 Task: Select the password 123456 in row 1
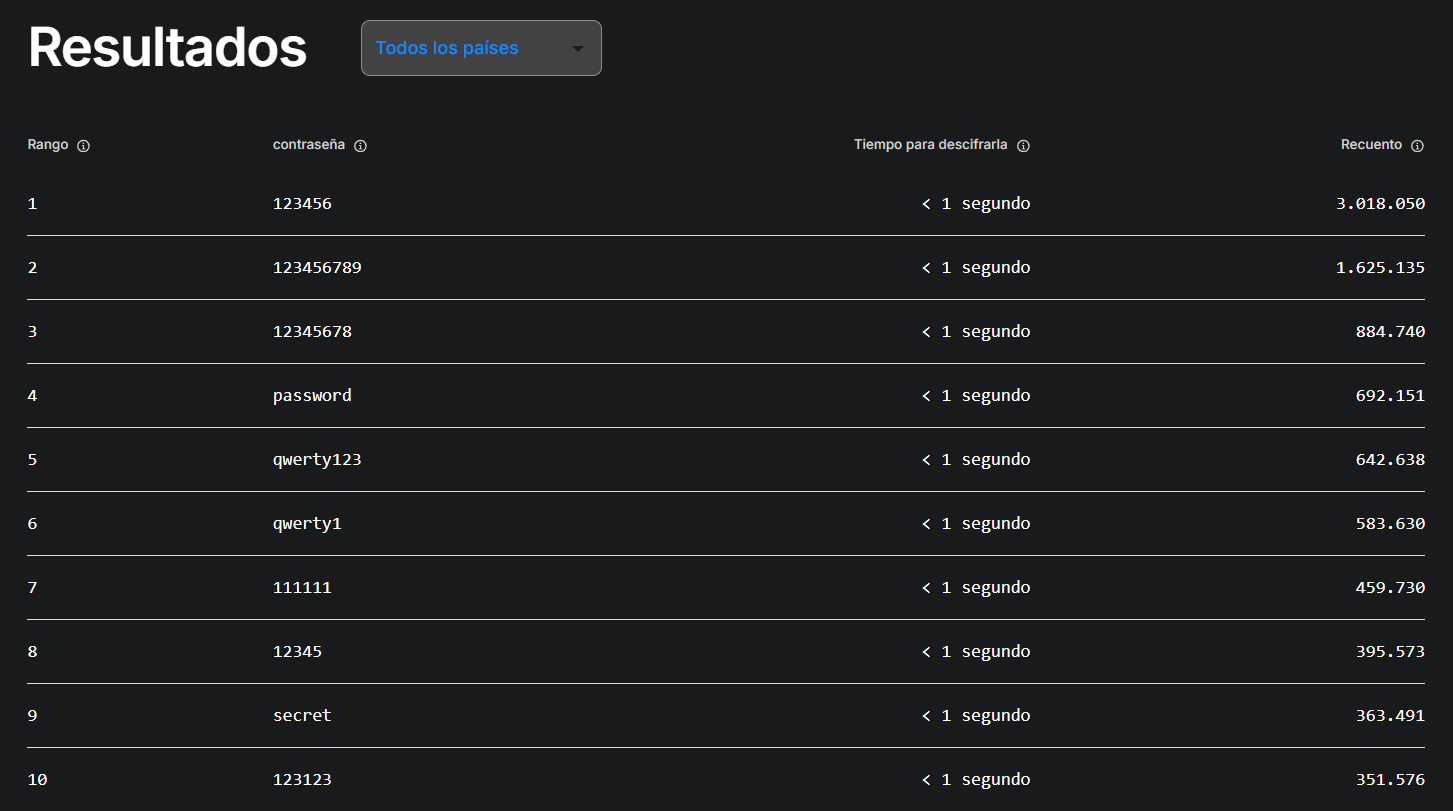pyautogui.click(x=302, y=204)
